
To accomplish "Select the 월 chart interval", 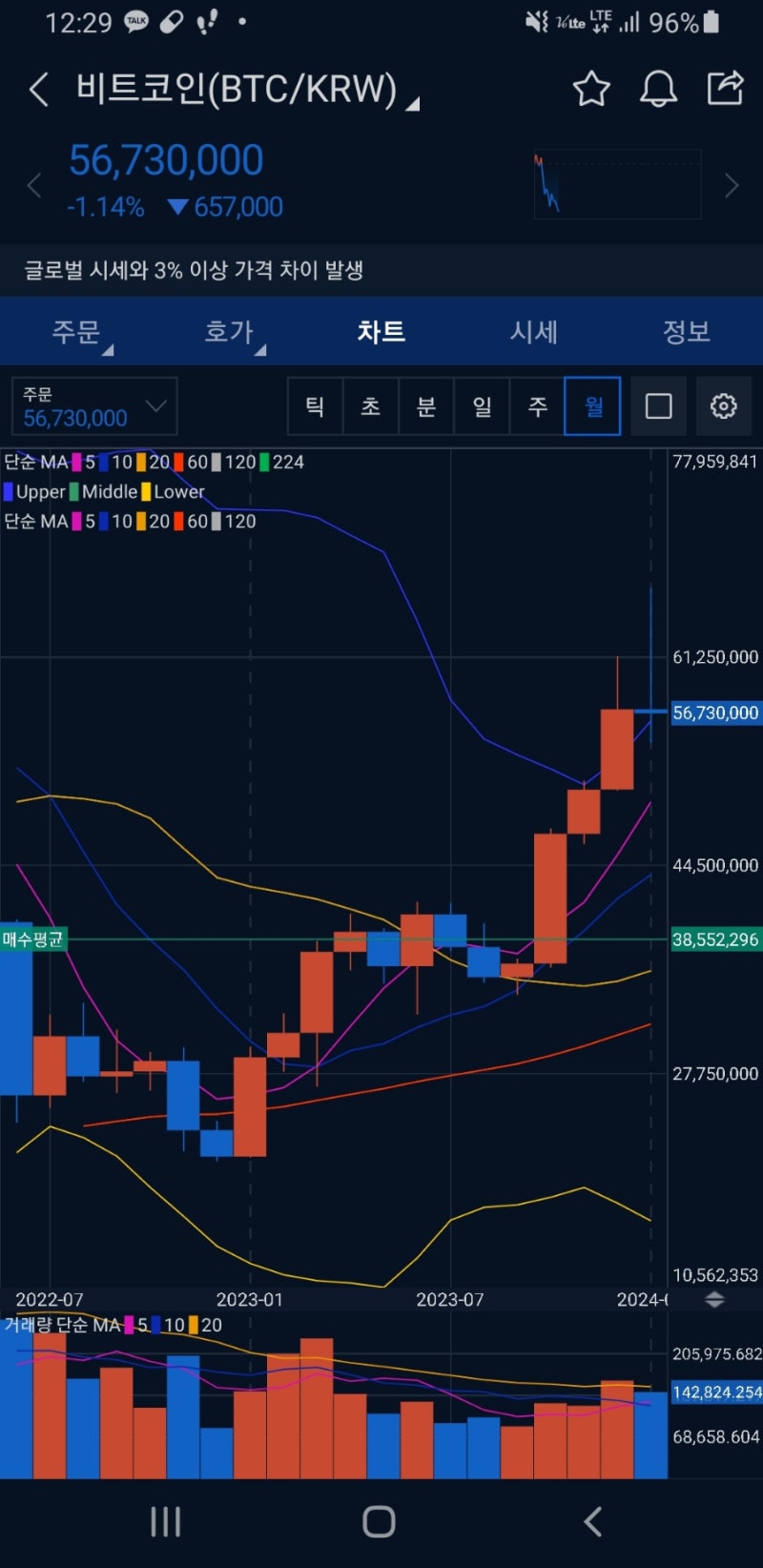I will coord(593,406).
